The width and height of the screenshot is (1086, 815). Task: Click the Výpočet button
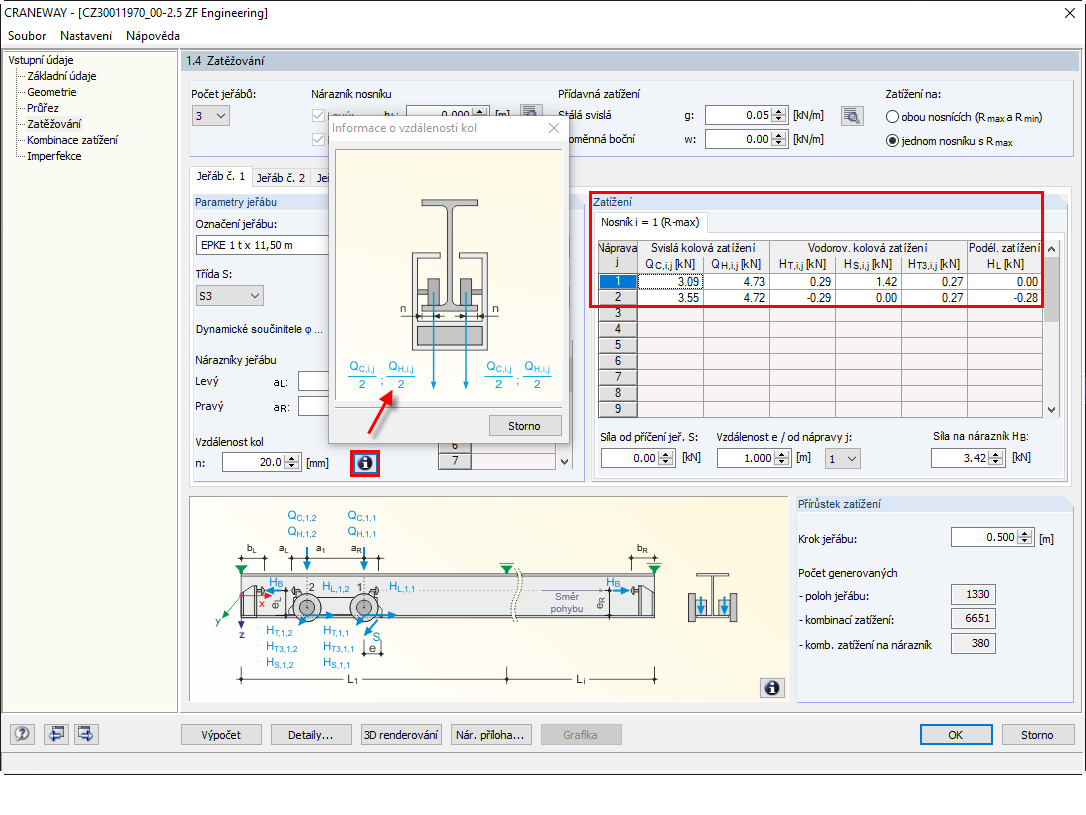coord(220,735)
